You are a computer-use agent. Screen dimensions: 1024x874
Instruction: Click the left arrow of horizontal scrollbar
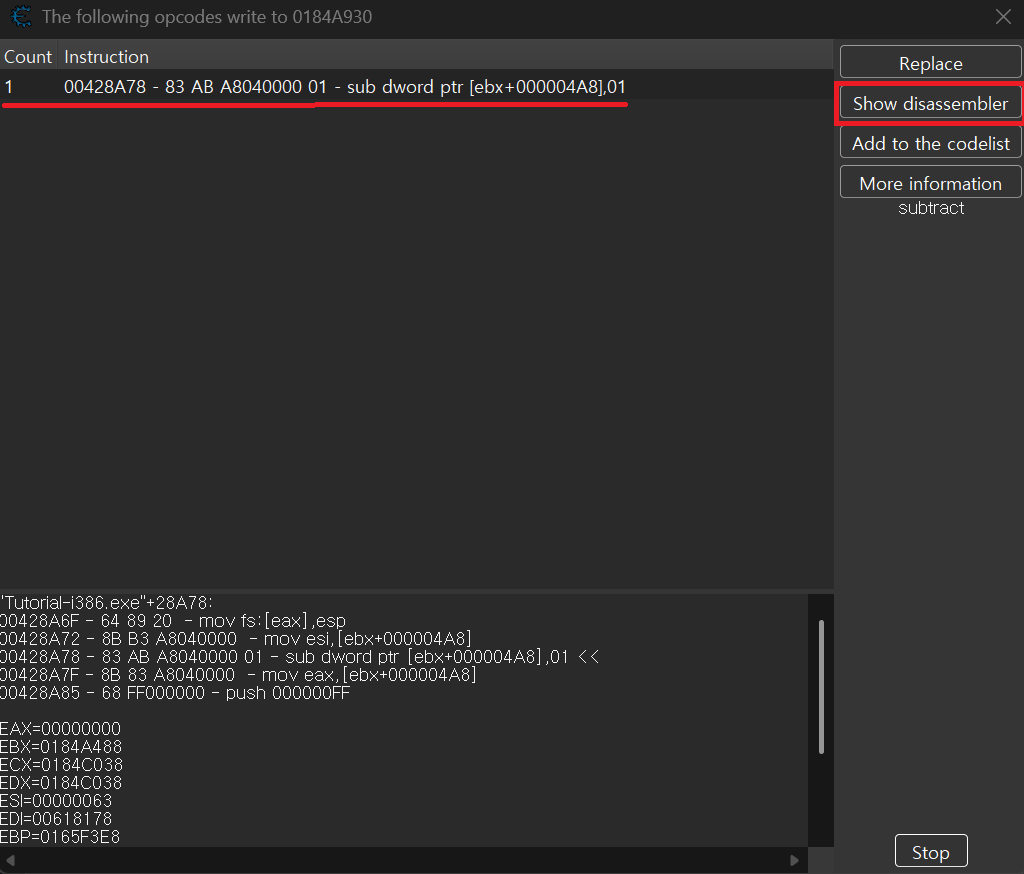coord(9,860)
